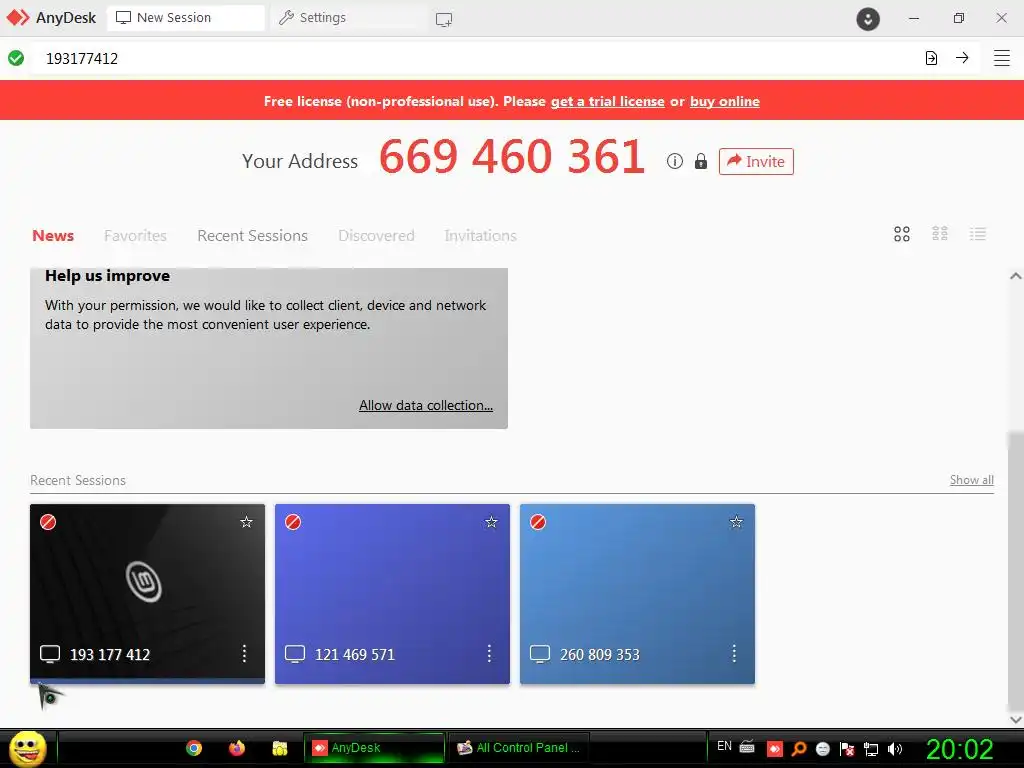
Task: Click the taskbar clock showing 20:02
Action: tap(959, 749)
